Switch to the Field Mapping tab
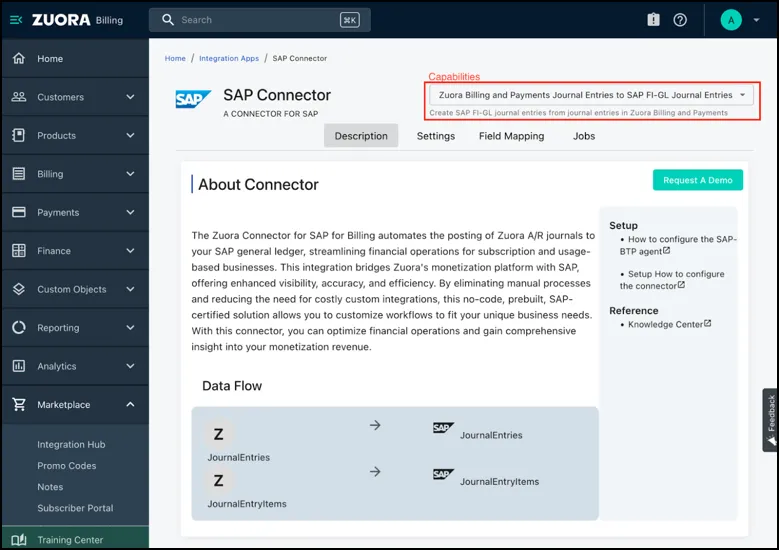This screenshot has height=550, width=779. tap(511, 136)
